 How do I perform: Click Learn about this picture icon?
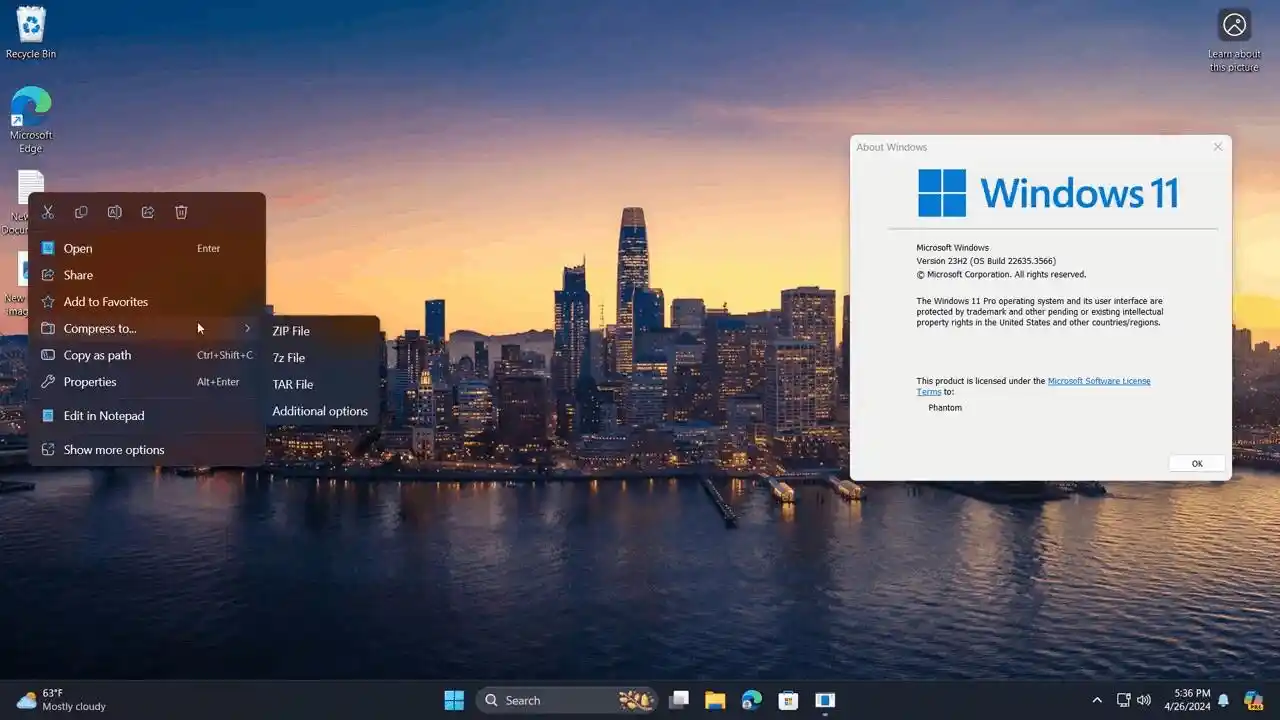coord(1235,40)
